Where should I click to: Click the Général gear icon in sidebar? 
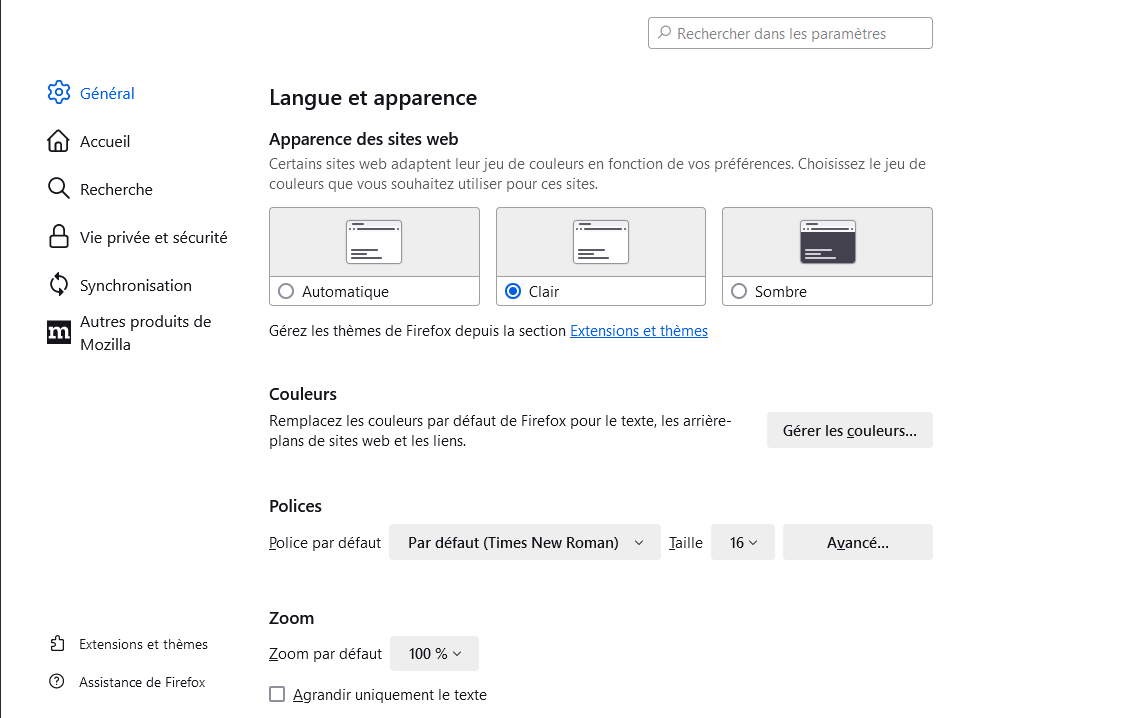tap(59, 92)
